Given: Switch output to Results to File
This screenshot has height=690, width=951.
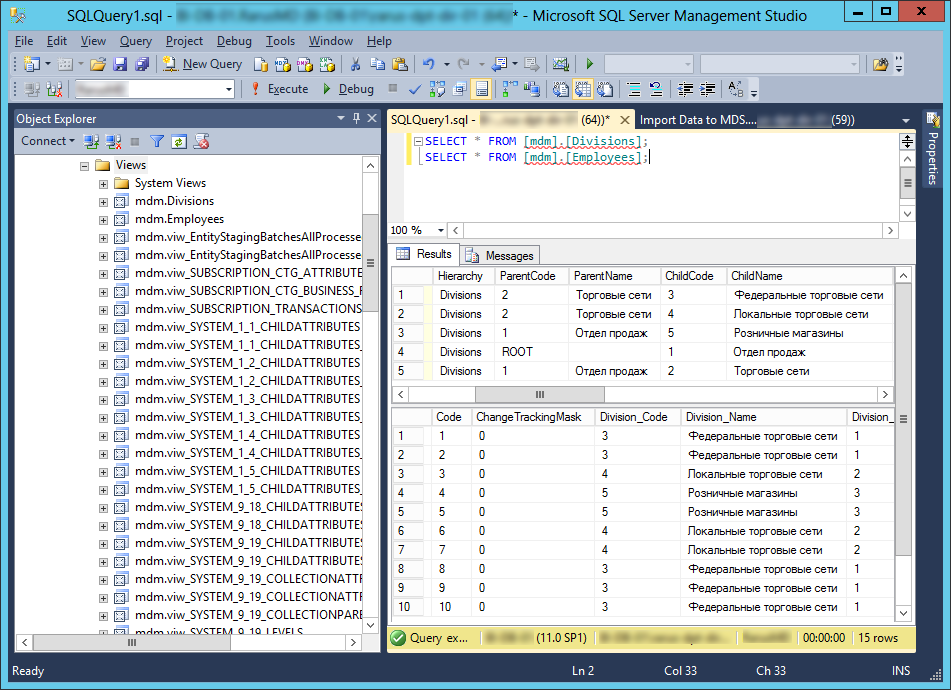Looking at the screenshot, I should coord(605,89).
